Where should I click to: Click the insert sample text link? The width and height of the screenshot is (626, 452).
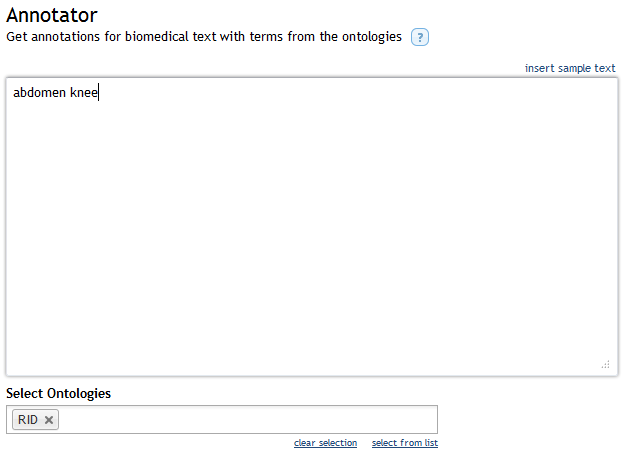tap(570, 68)
